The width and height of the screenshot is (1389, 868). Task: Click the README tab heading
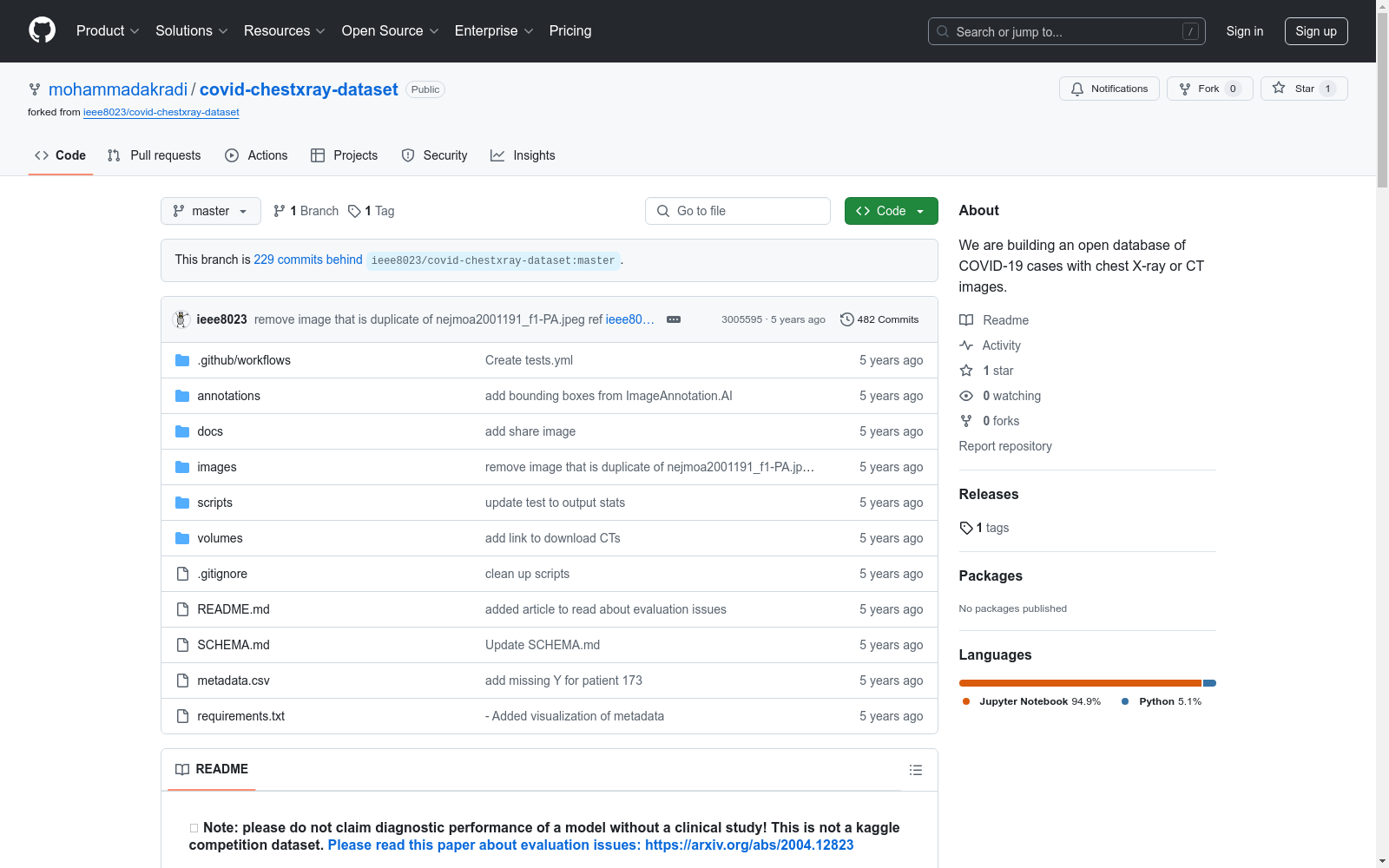coord(212,769)
